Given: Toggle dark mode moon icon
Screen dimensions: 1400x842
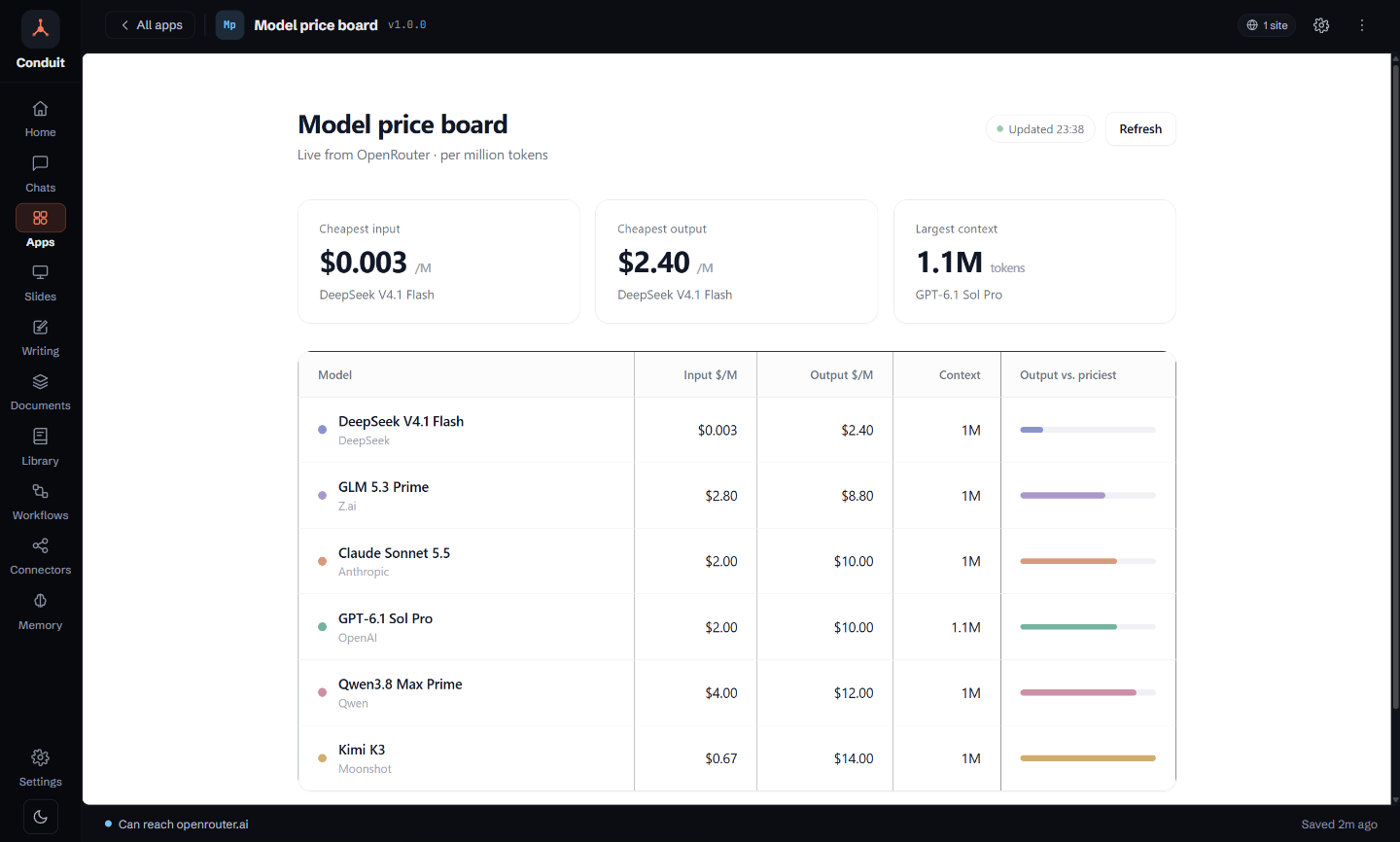Looking at the screenshot, I should 41,817.
